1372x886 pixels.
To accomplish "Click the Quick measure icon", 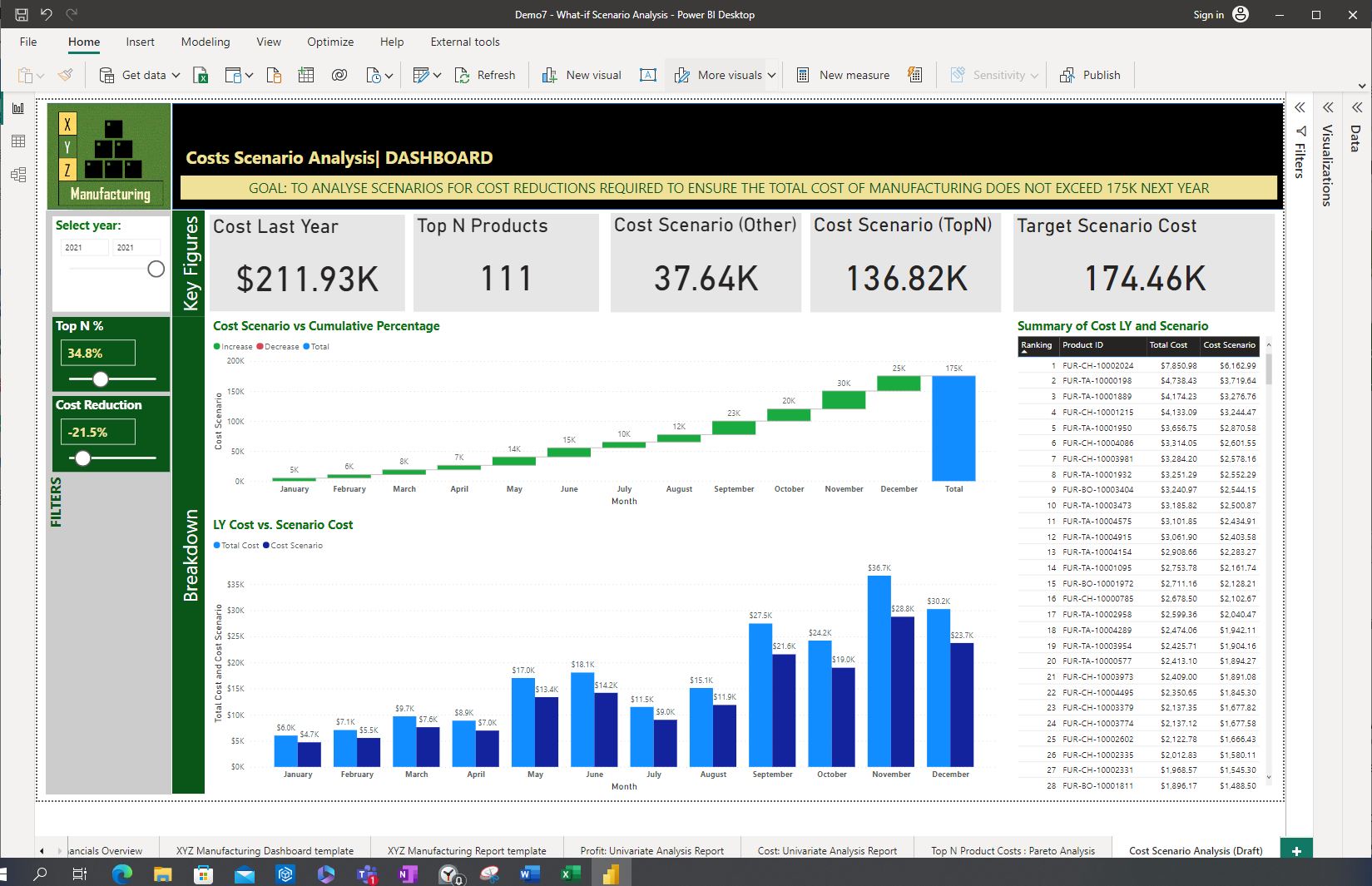I will (914, 75).
